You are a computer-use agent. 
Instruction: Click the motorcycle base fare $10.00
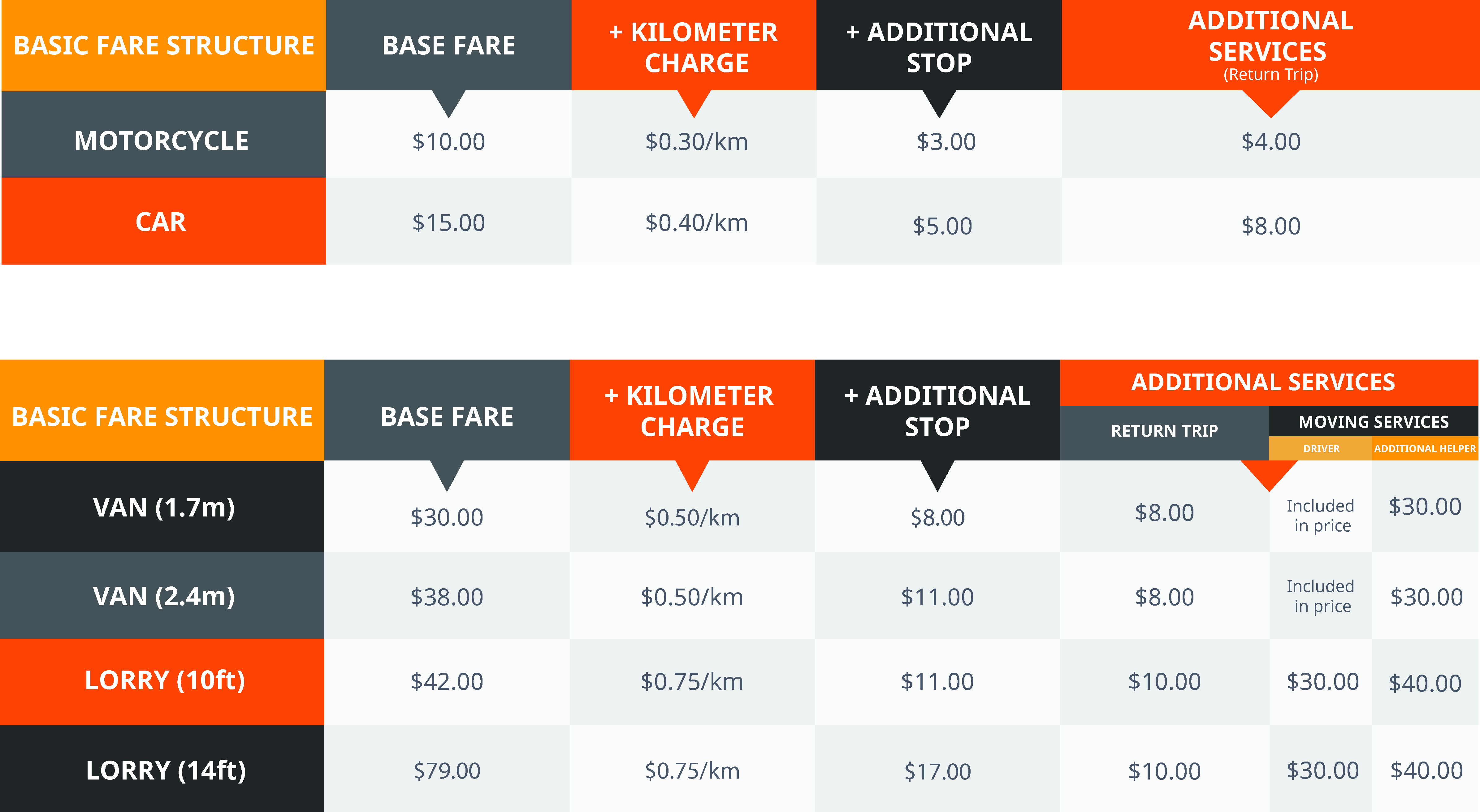(x=449, y=142)
